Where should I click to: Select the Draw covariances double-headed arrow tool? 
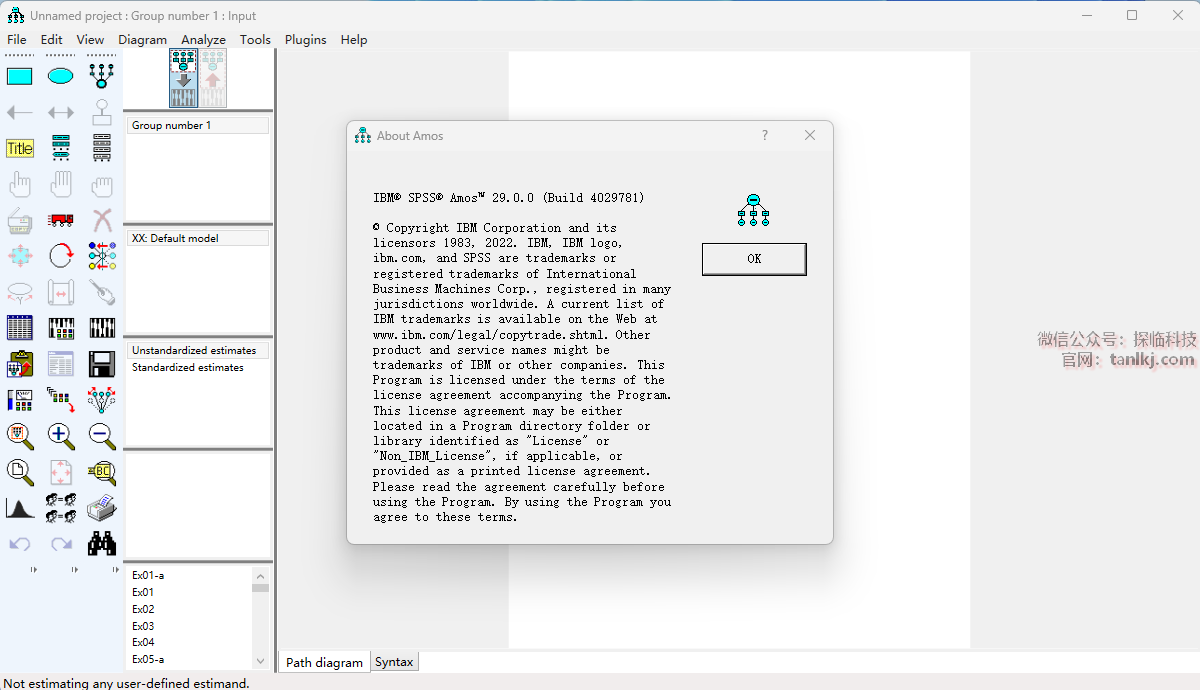pos(61,112)
